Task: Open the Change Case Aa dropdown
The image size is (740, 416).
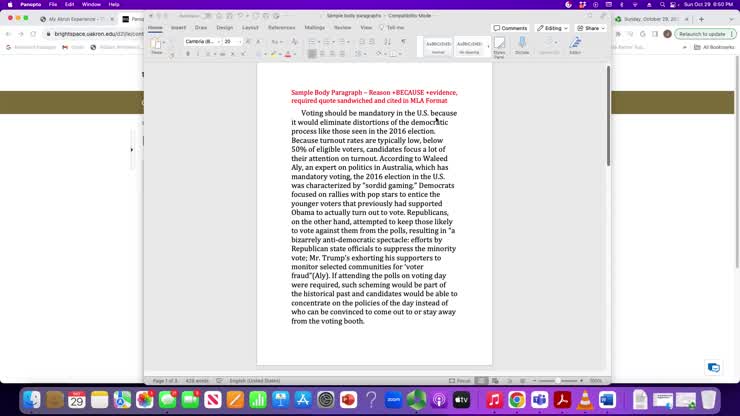Action: pyautogui.click(x=276, y=42)
